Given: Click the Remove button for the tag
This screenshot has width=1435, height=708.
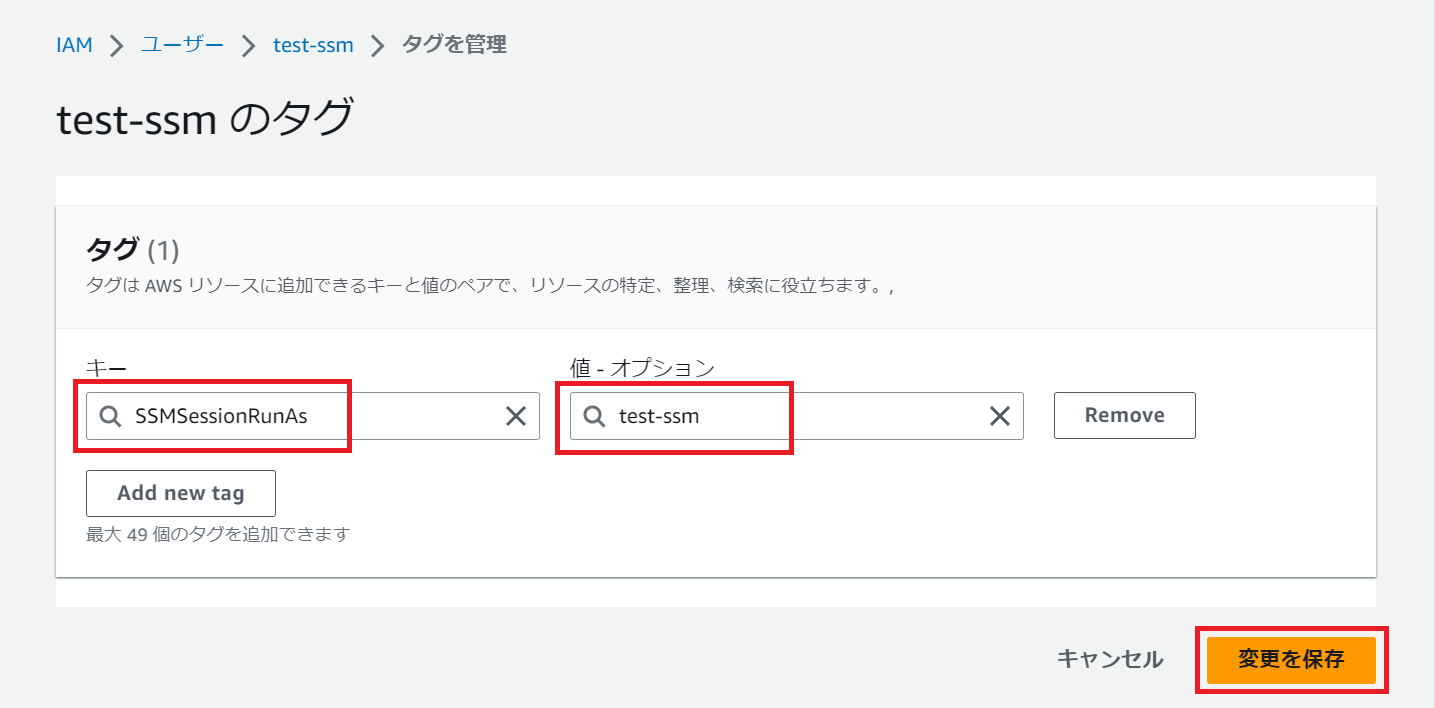Looking at the screenshot, I should pyautogui.click(x=1124, y=415).
